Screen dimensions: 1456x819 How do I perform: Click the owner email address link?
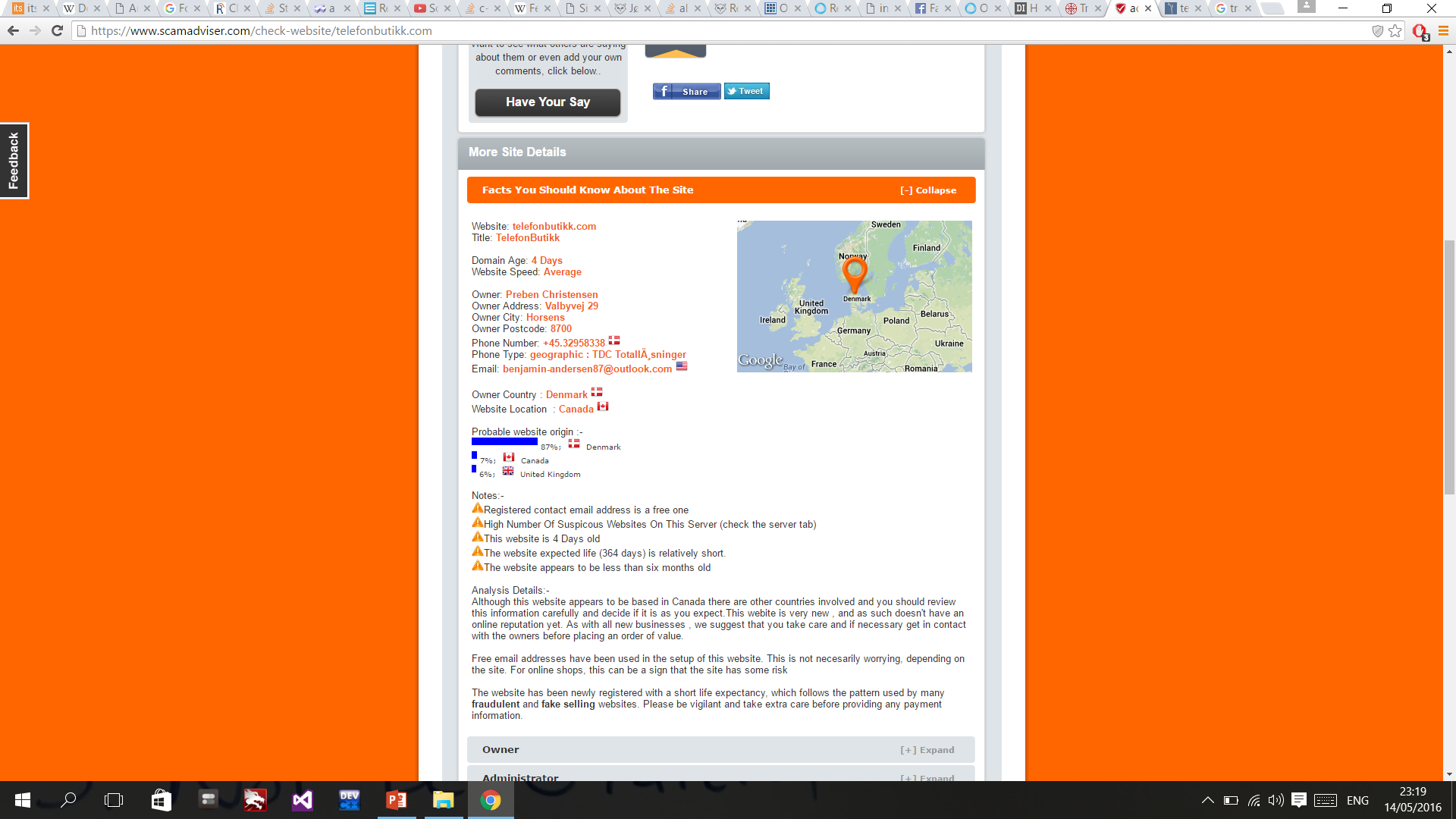click(587, 369)
